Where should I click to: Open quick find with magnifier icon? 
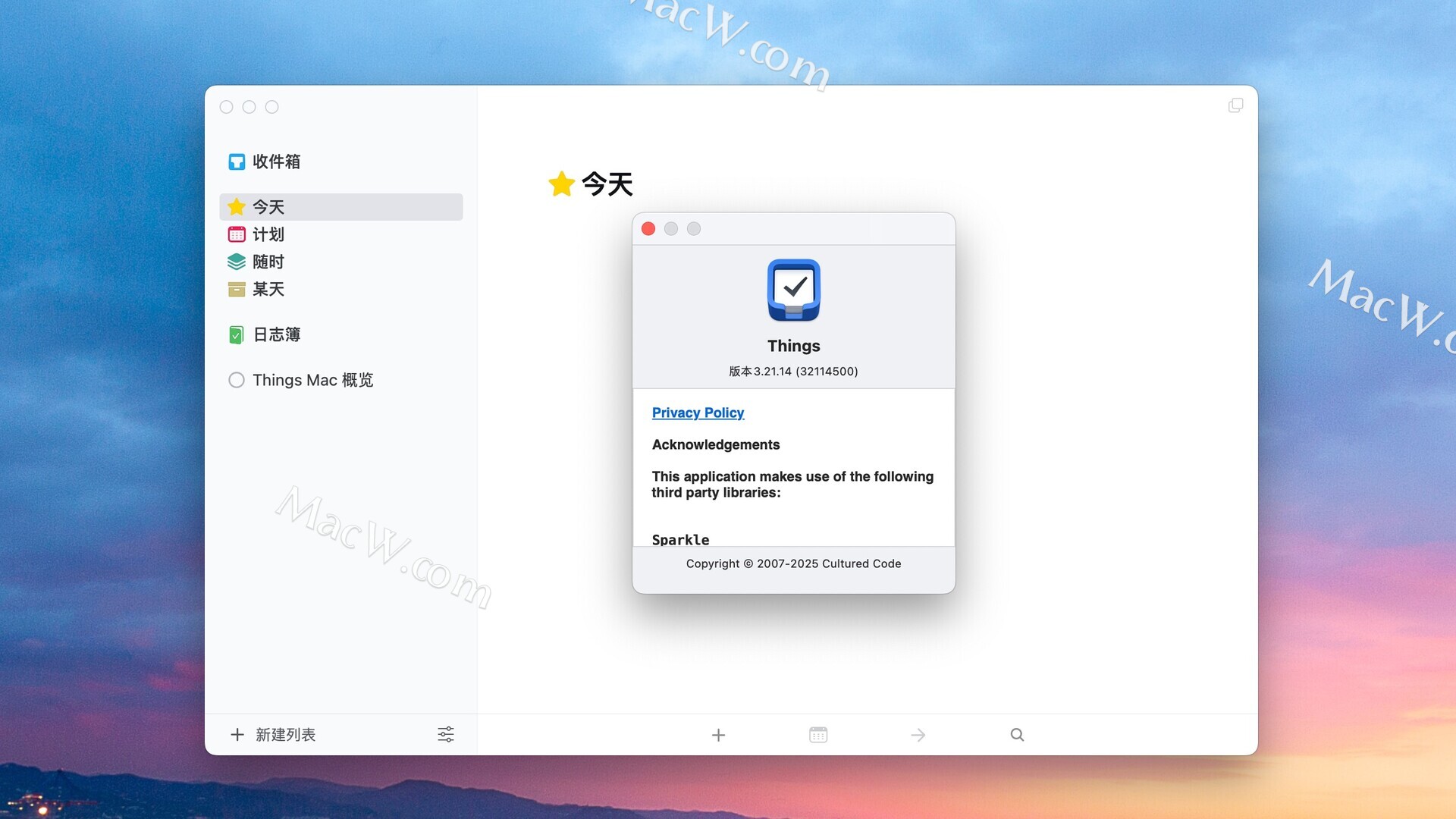coord(1018,735)
